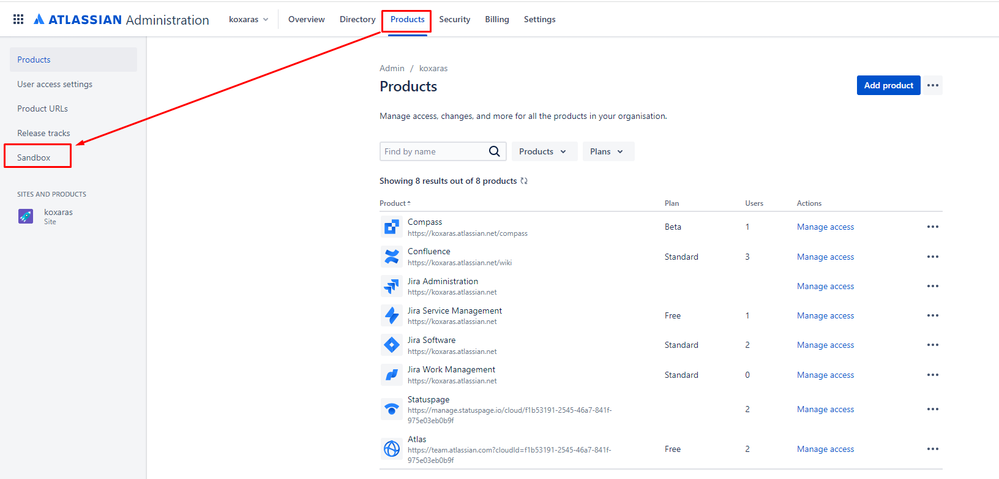Click the Statuspage product icon
Viewport: 999px width, 479px height.
click(391, 409)
